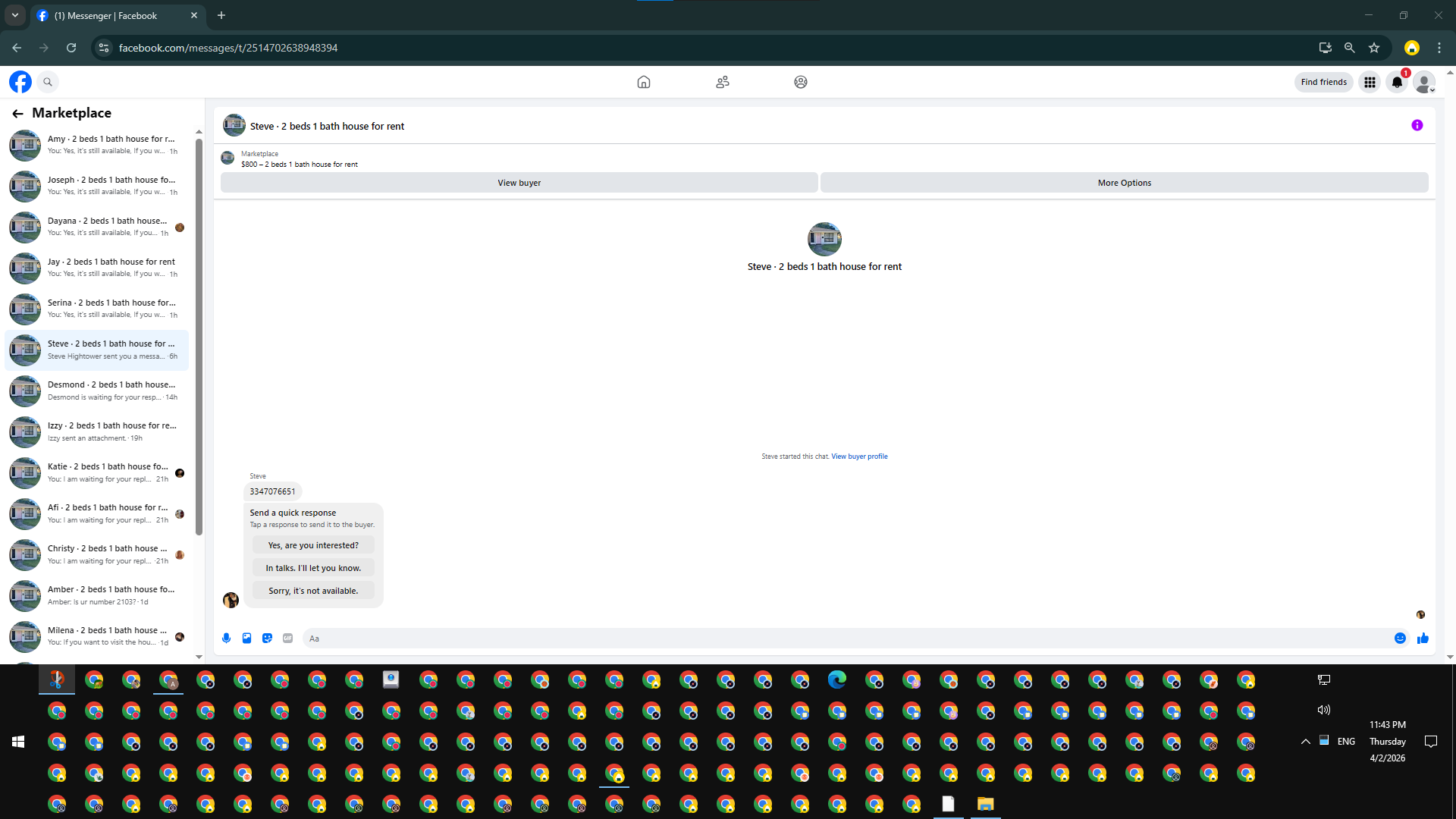
Task: Open the Groups icon in top navigation
Action: click(801, 82)
